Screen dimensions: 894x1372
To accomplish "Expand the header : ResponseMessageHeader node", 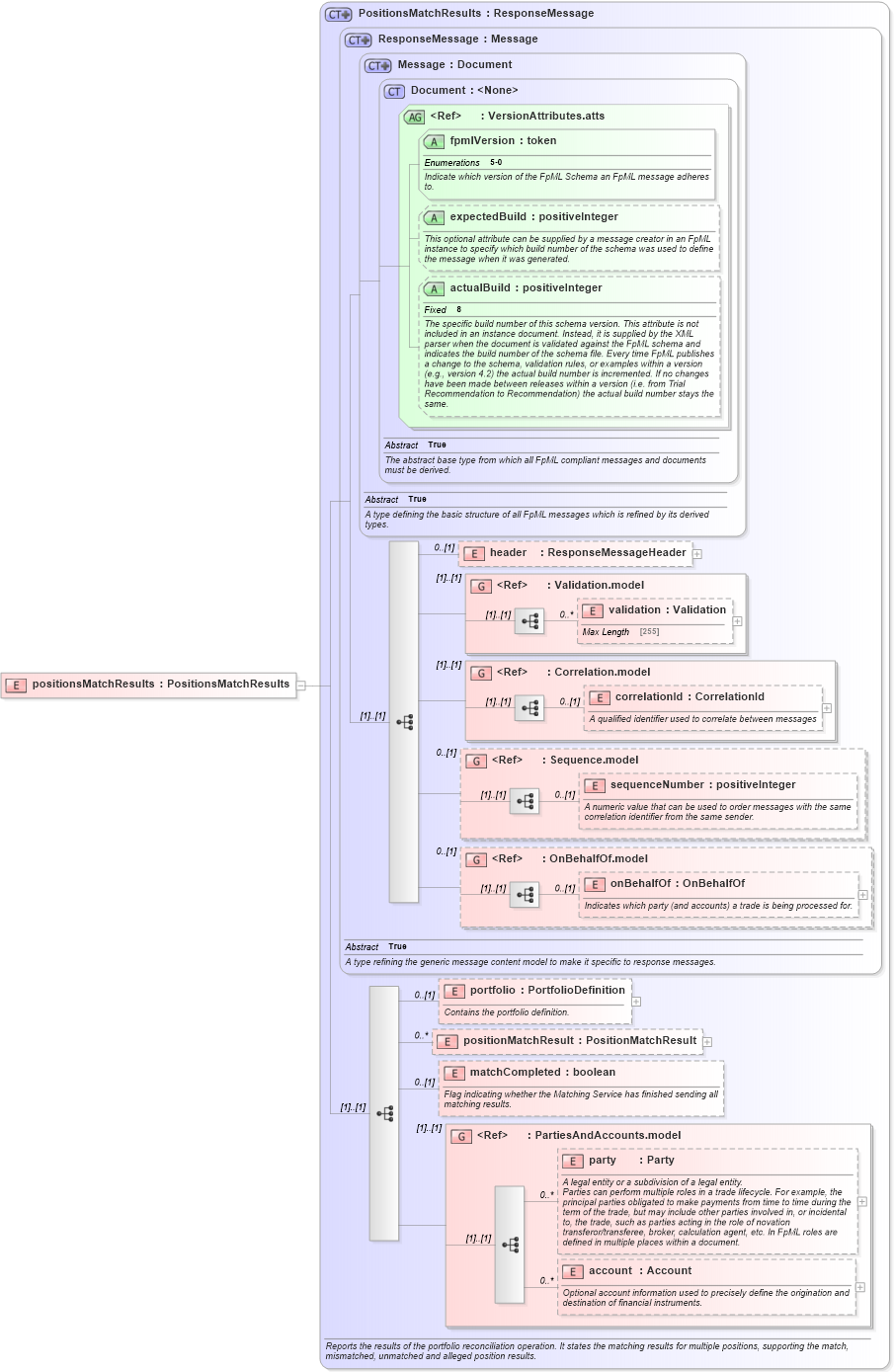I will tap(697, 554).
